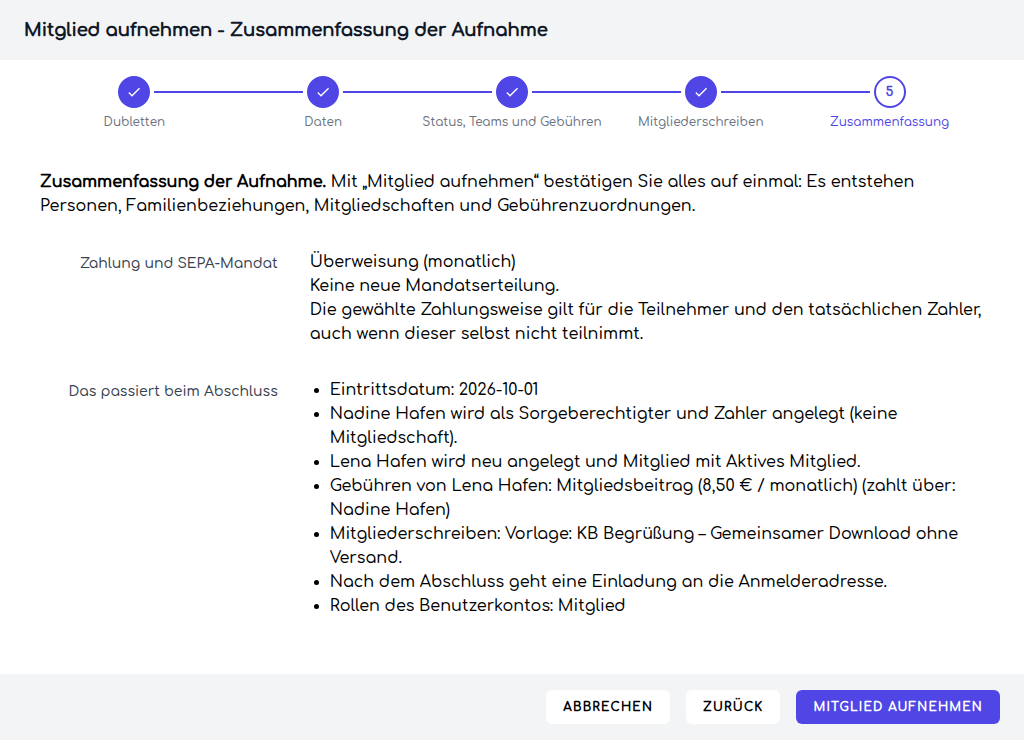
Task: Click the bold heading Zusammenfassung der Aufnahme.
Action: point(183,181)
